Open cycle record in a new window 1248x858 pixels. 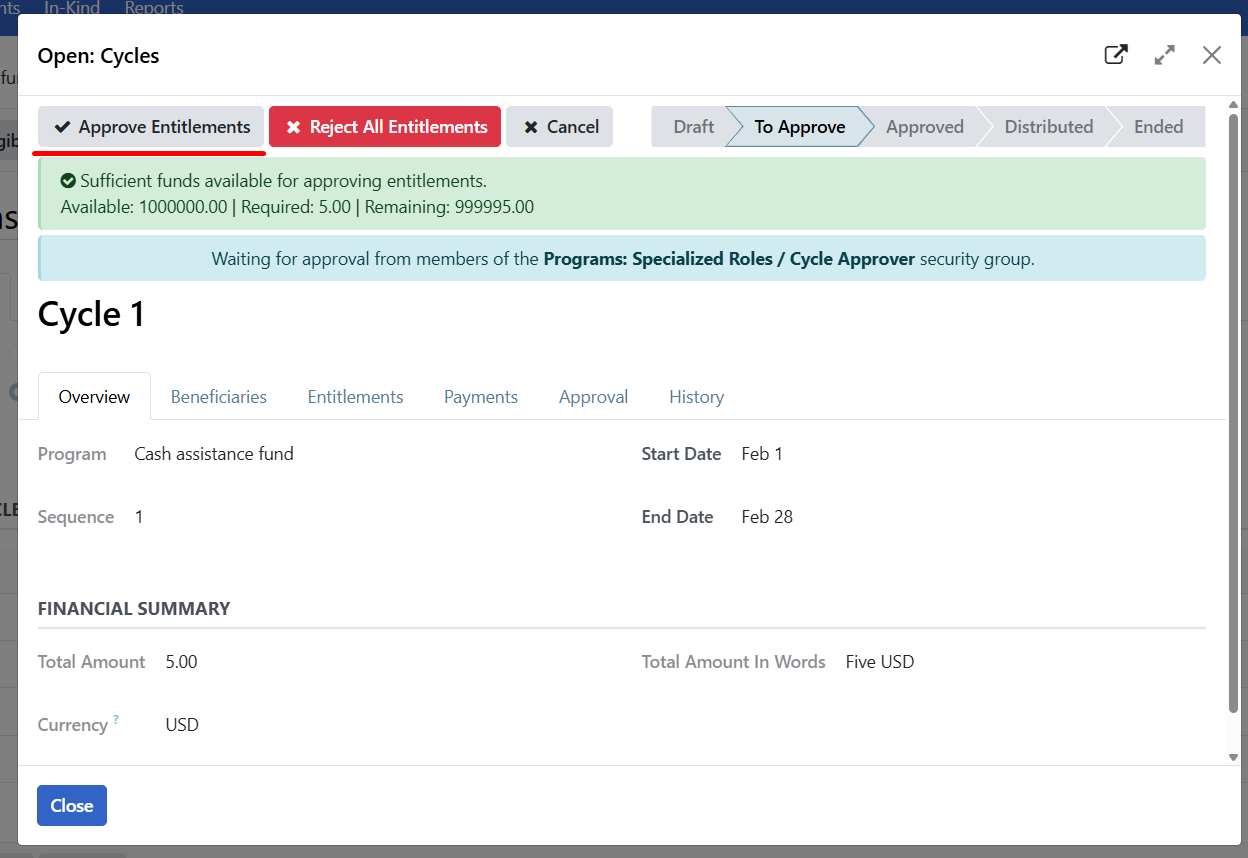(x=1115, y=55)
